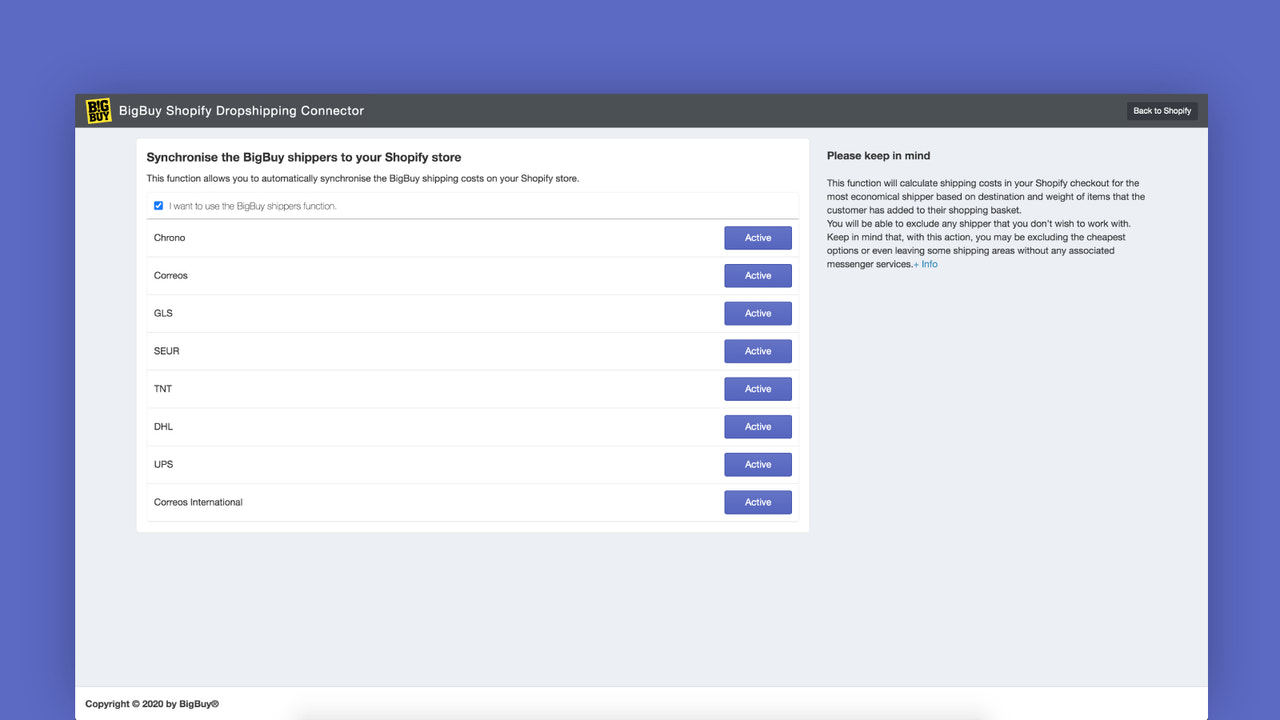1280x720 pixels.
Task: Toggle the Correos shipper off
Action: tap(757, 275)
